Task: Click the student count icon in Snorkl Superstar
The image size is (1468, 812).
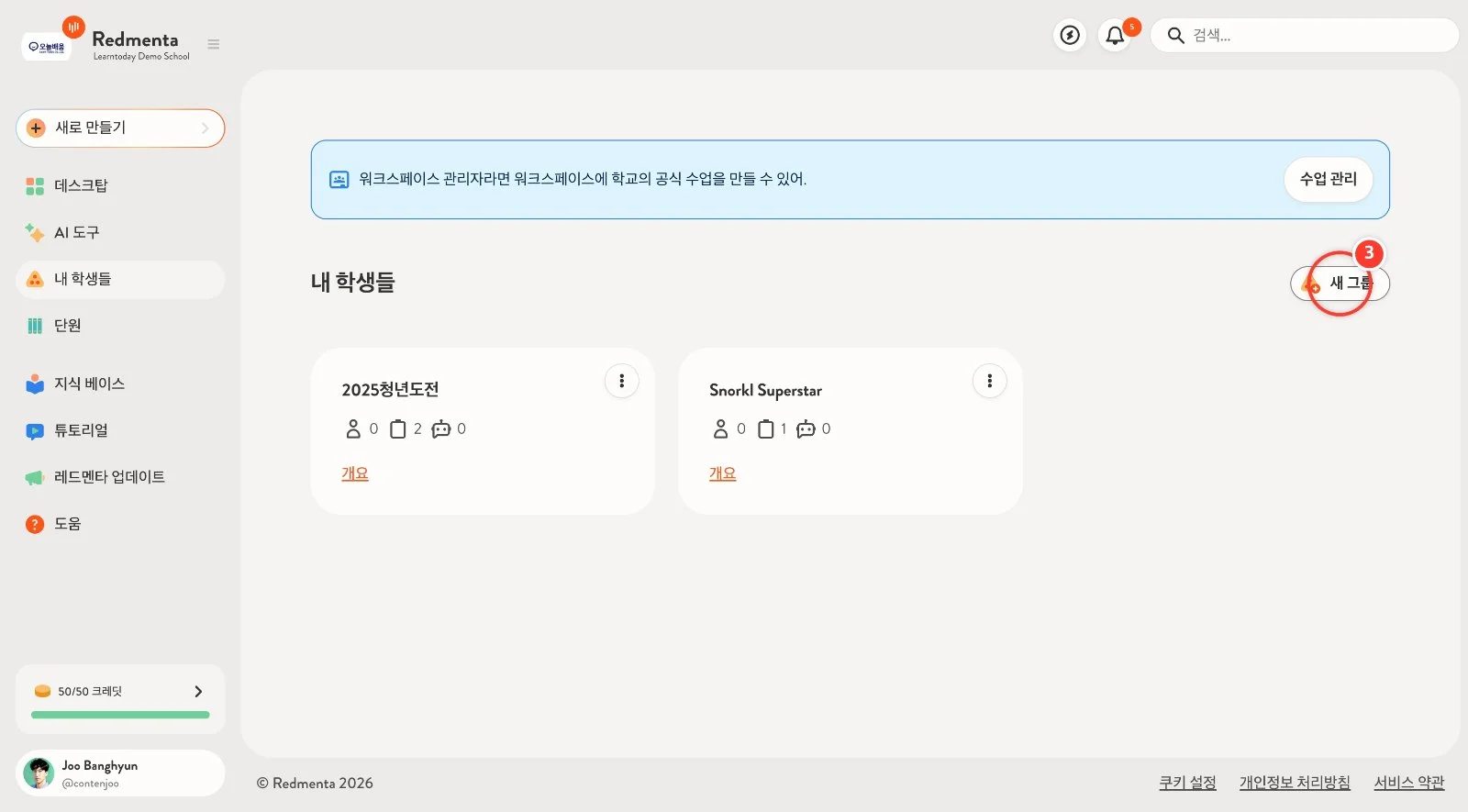Action: pyautogui.click(x=720, y=428)
